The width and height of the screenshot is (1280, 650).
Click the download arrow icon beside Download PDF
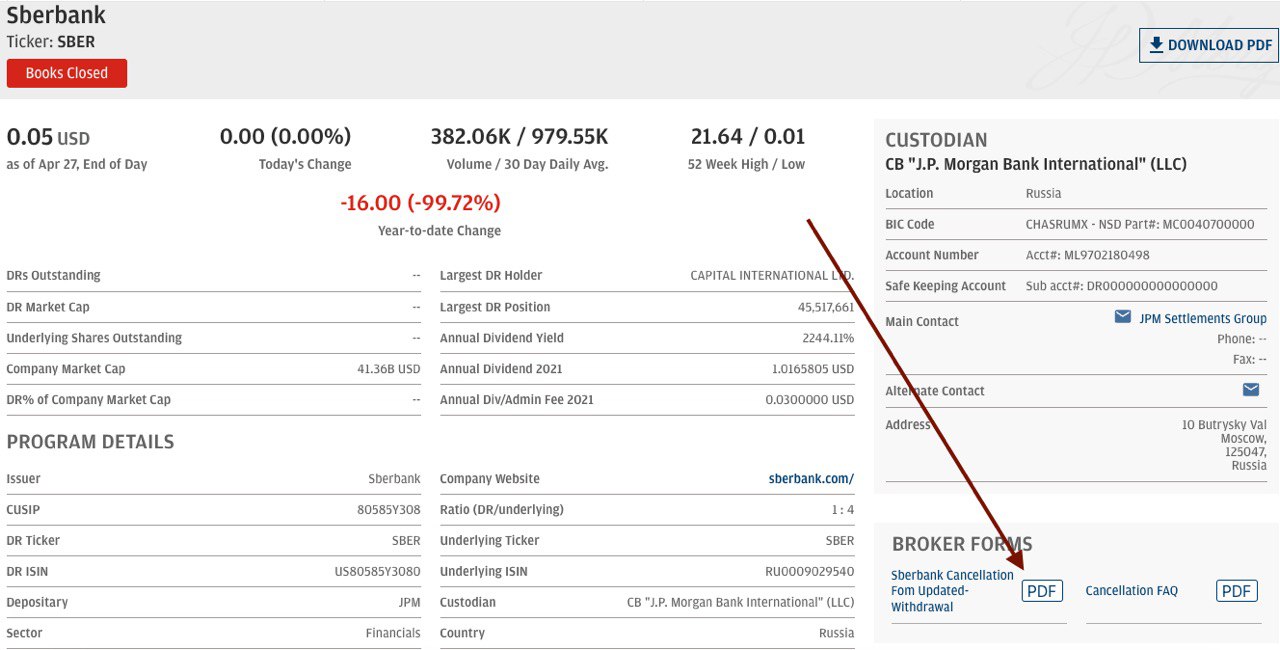coord(1156,45)
